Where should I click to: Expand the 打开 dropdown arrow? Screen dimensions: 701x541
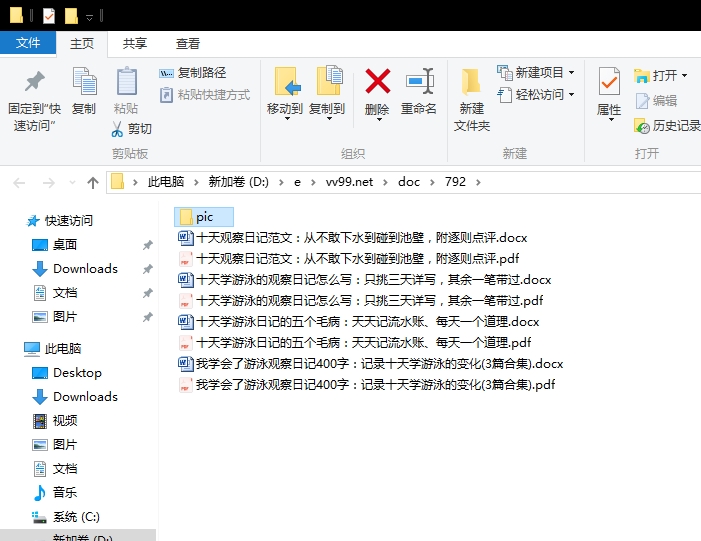[684, 76]
